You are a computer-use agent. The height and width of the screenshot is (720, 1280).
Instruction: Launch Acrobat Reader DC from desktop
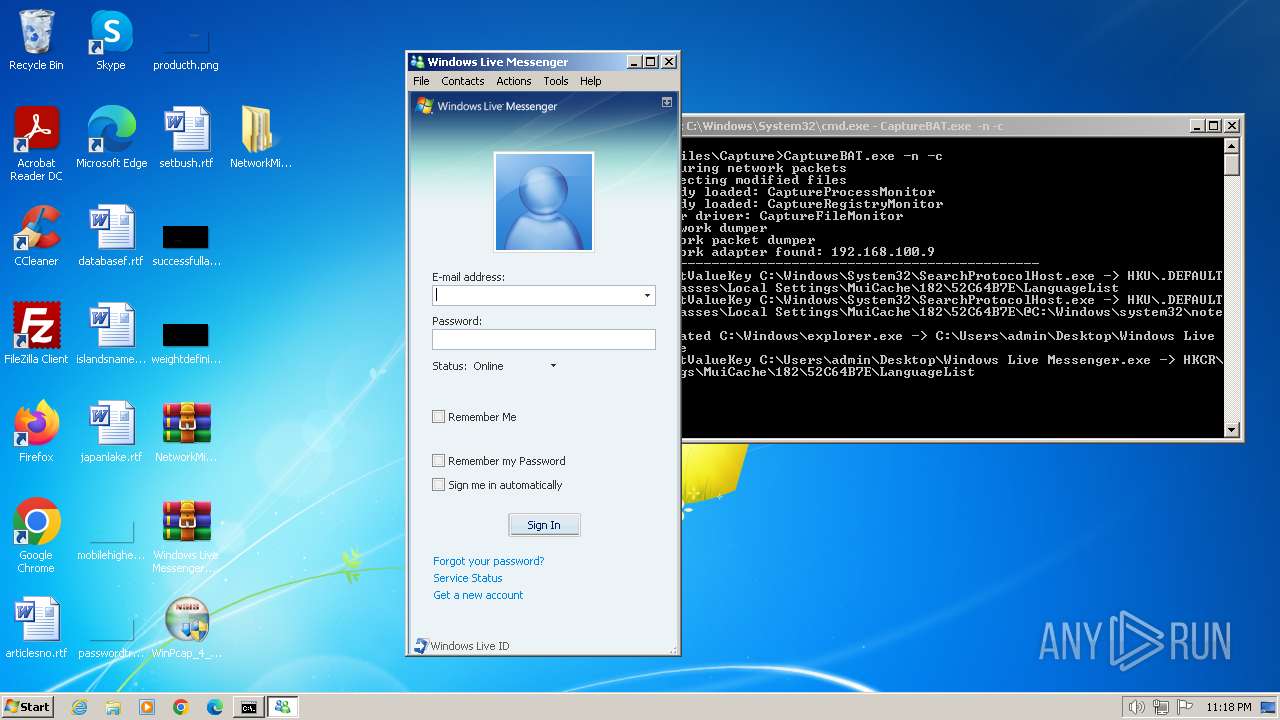click(x=36, y=144)
